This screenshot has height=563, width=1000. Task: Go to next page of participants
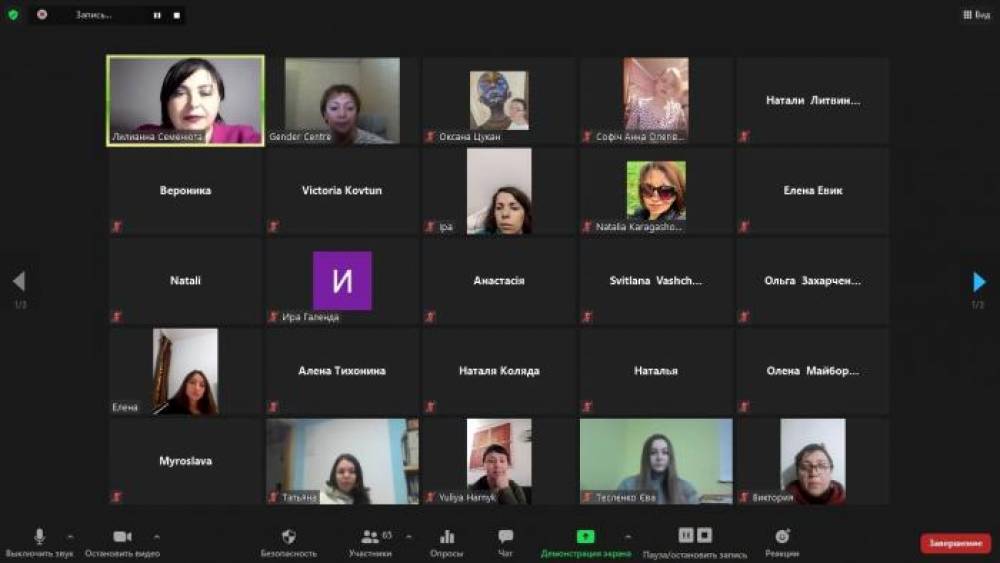(978, 282)
